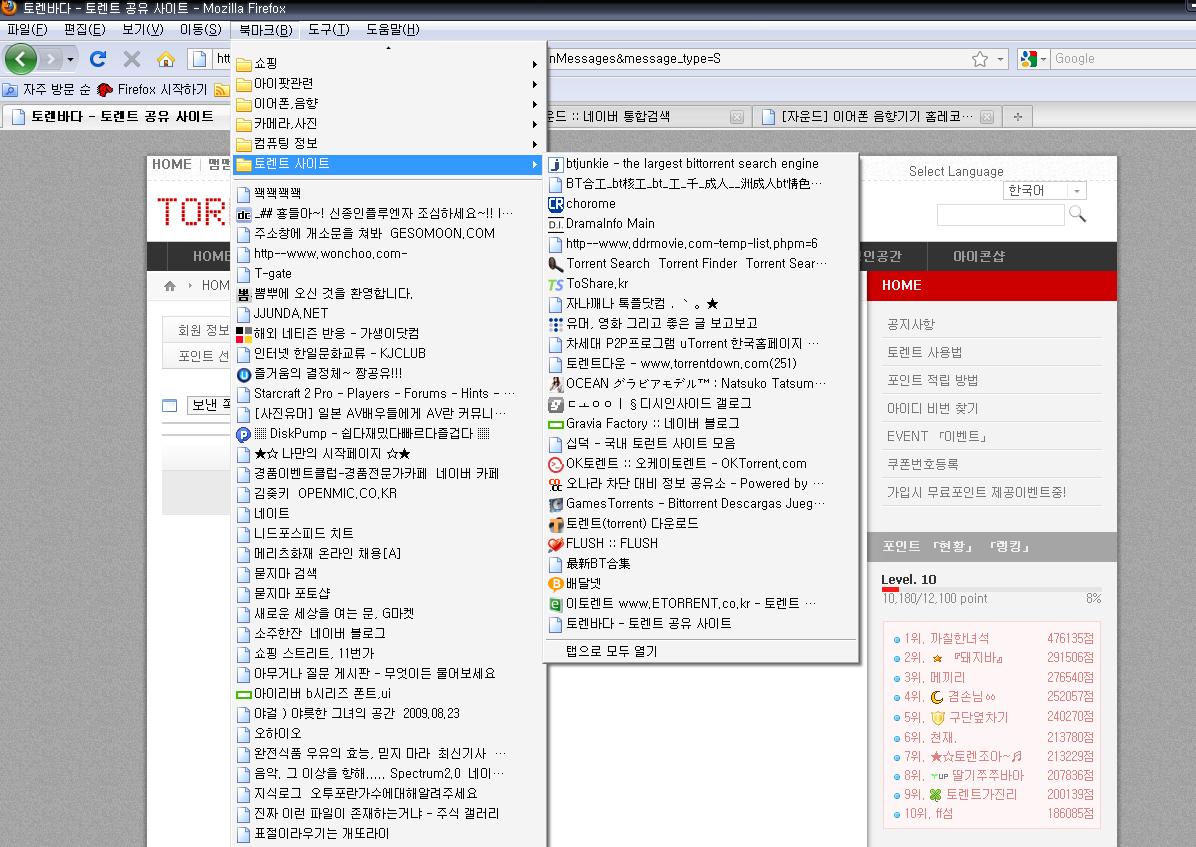1196x847 pixels.
Task: Open the back-forward history dropdown arrow
Action: pos(70,59)
